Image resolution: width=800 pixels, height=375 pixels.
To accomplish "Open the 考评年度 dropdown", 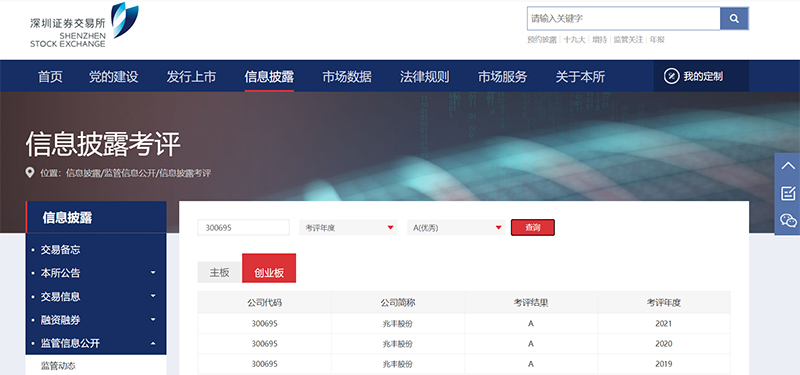I will click(x=348, y=228).
